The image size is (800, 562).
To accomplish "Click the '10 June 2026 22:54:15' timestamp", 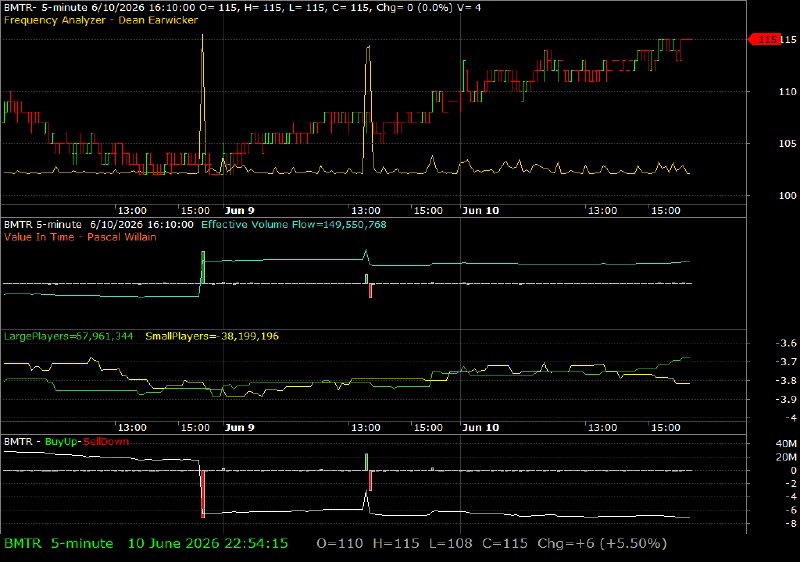I will tap(208, 544).
